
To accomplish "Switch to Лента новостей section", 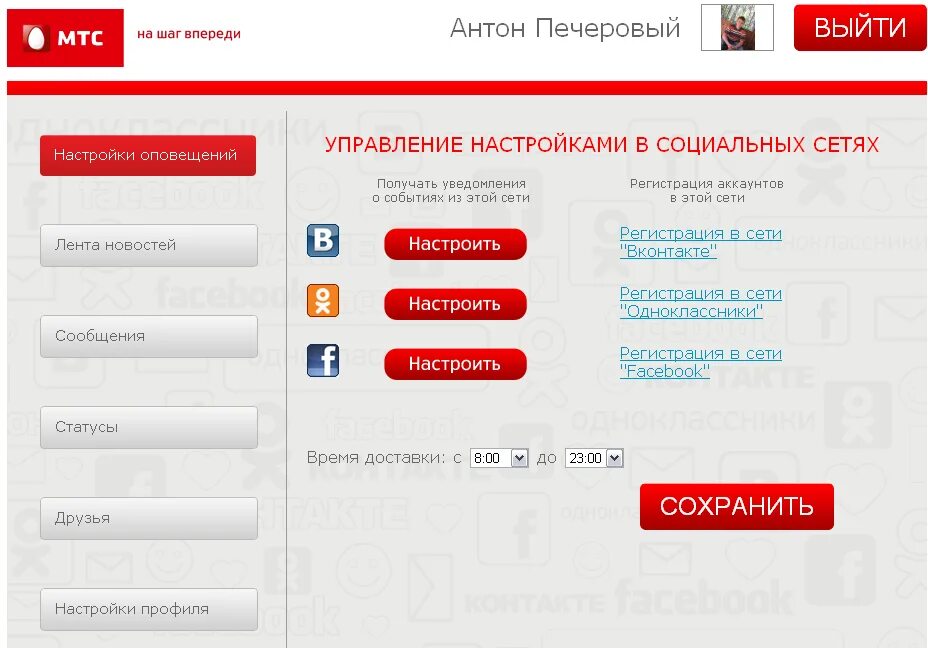I will (148, 244).
